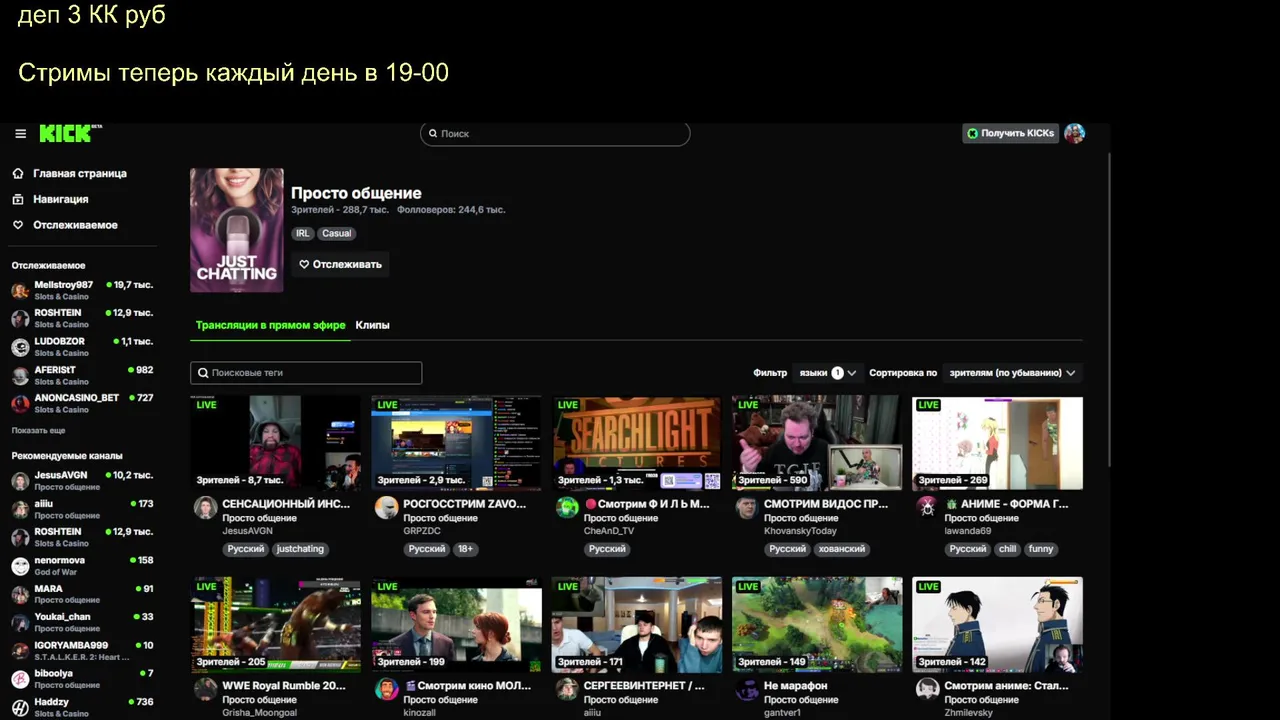Open biboolya channel avatar
The height and width of the screenshot is (720, 1280).
click(20, 679)
